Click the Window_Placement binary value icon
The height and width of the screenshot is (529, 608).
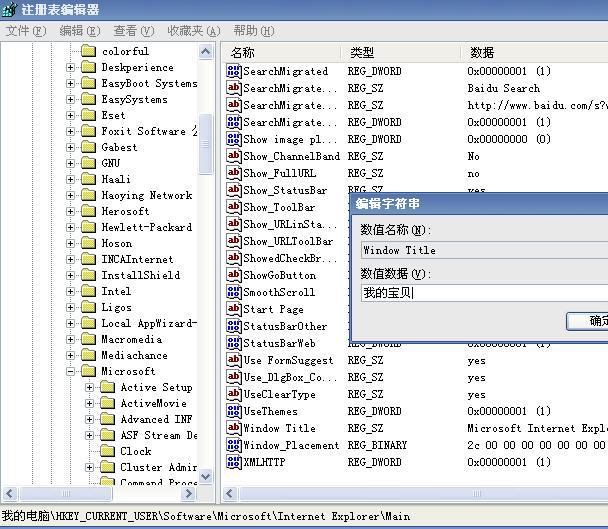tap(234, 445)
